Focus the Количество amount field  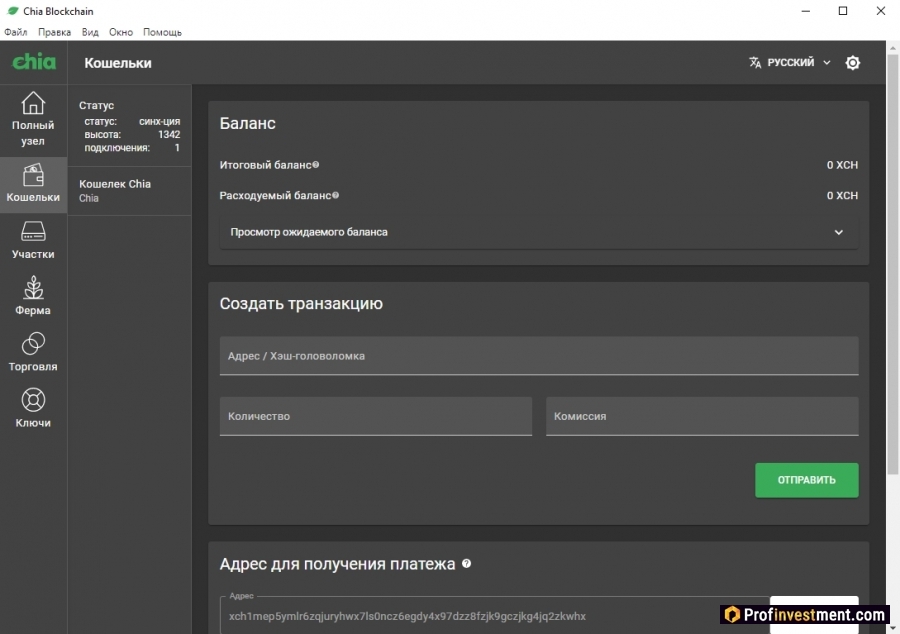coord(375,416)
